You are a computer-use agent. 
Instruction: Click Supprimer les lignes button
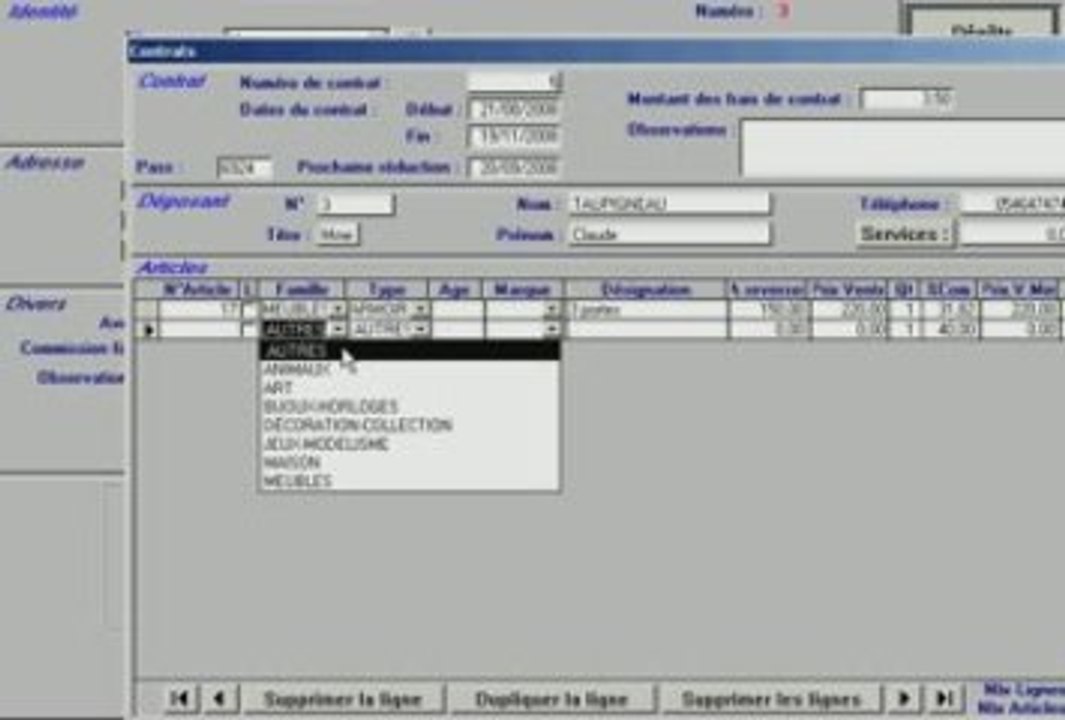(771, 698)
